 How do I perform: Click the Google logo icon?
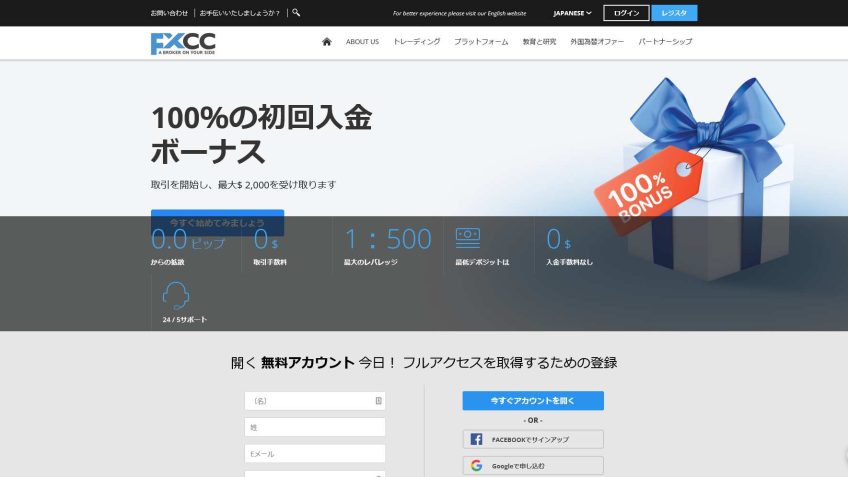[x=477, y=466]
